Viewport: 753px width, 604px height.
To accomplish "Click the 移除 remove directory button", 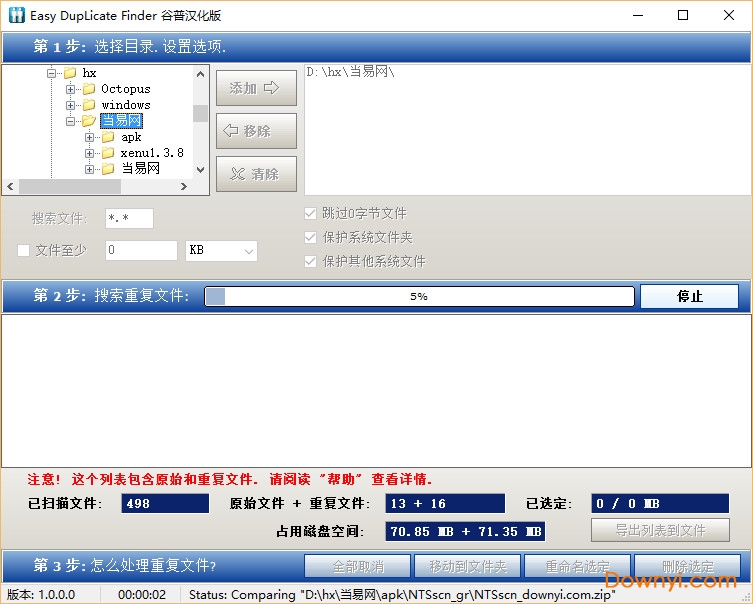I will pos(256,131).
